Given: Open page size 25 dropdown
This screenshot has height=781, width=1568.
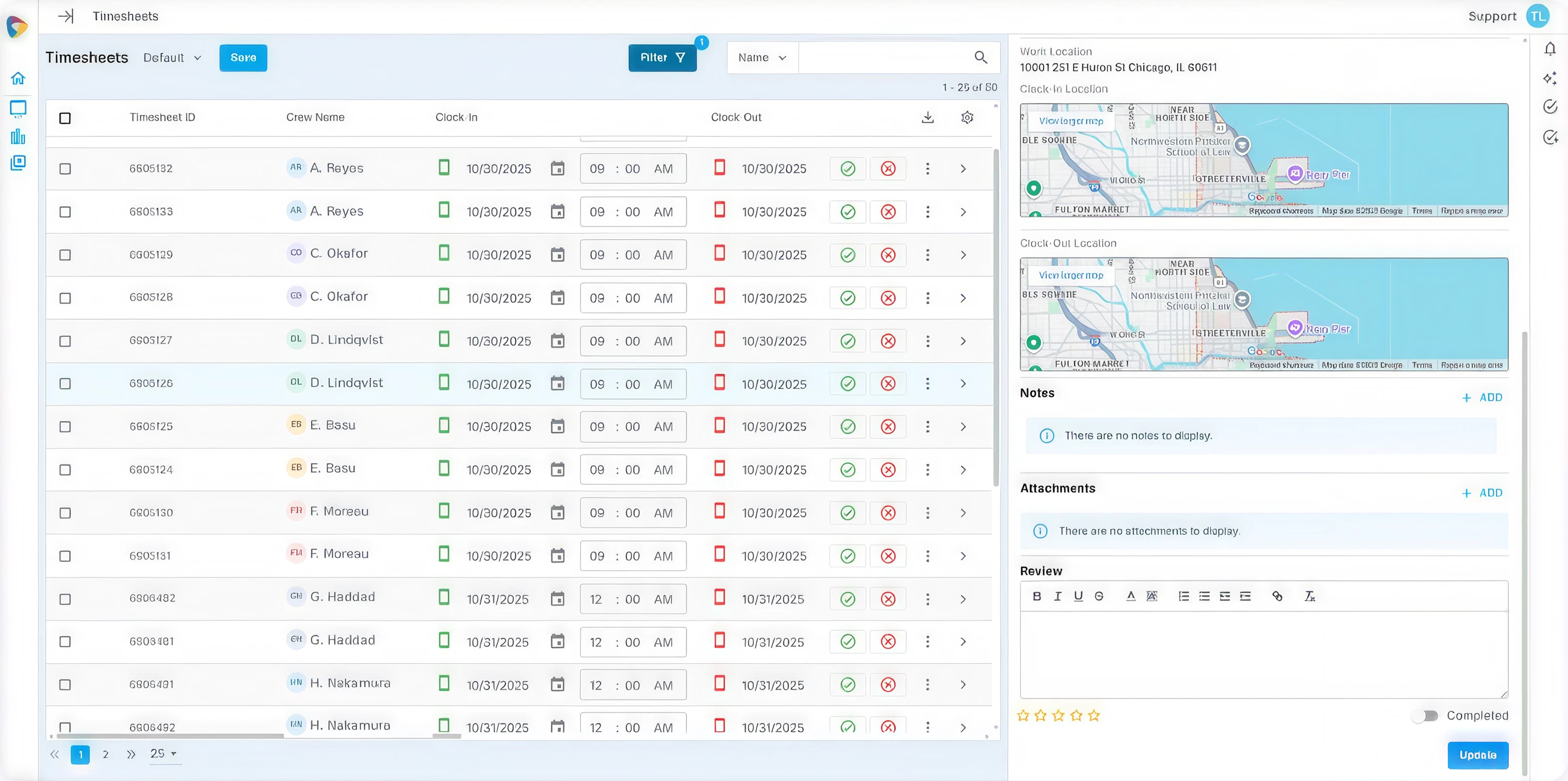Looking at the screenshot, I should click(x=164, y=753).
